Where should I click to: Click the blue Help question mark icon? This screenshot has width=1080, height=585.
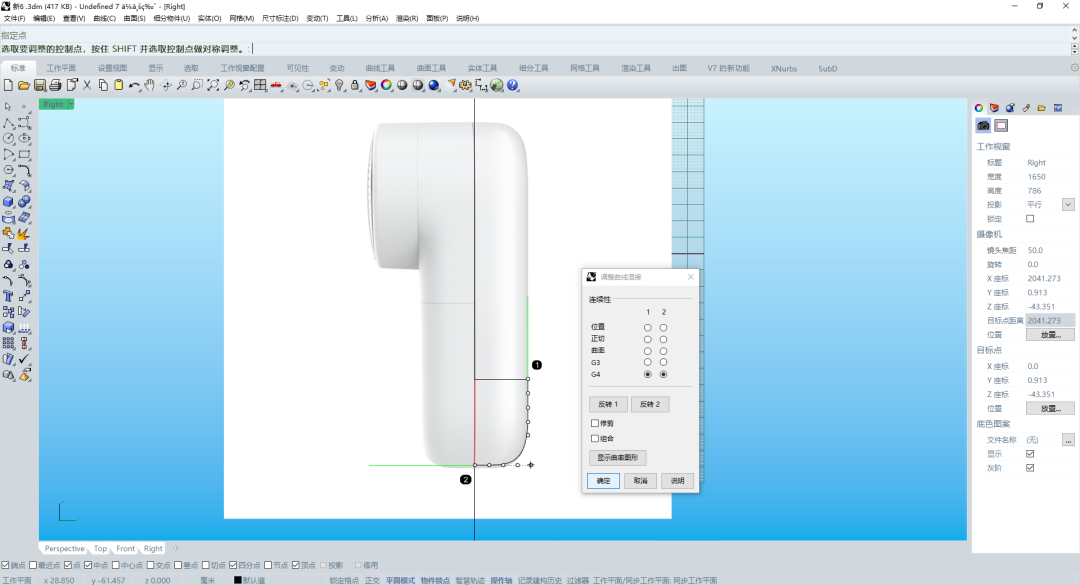[513, 85]
